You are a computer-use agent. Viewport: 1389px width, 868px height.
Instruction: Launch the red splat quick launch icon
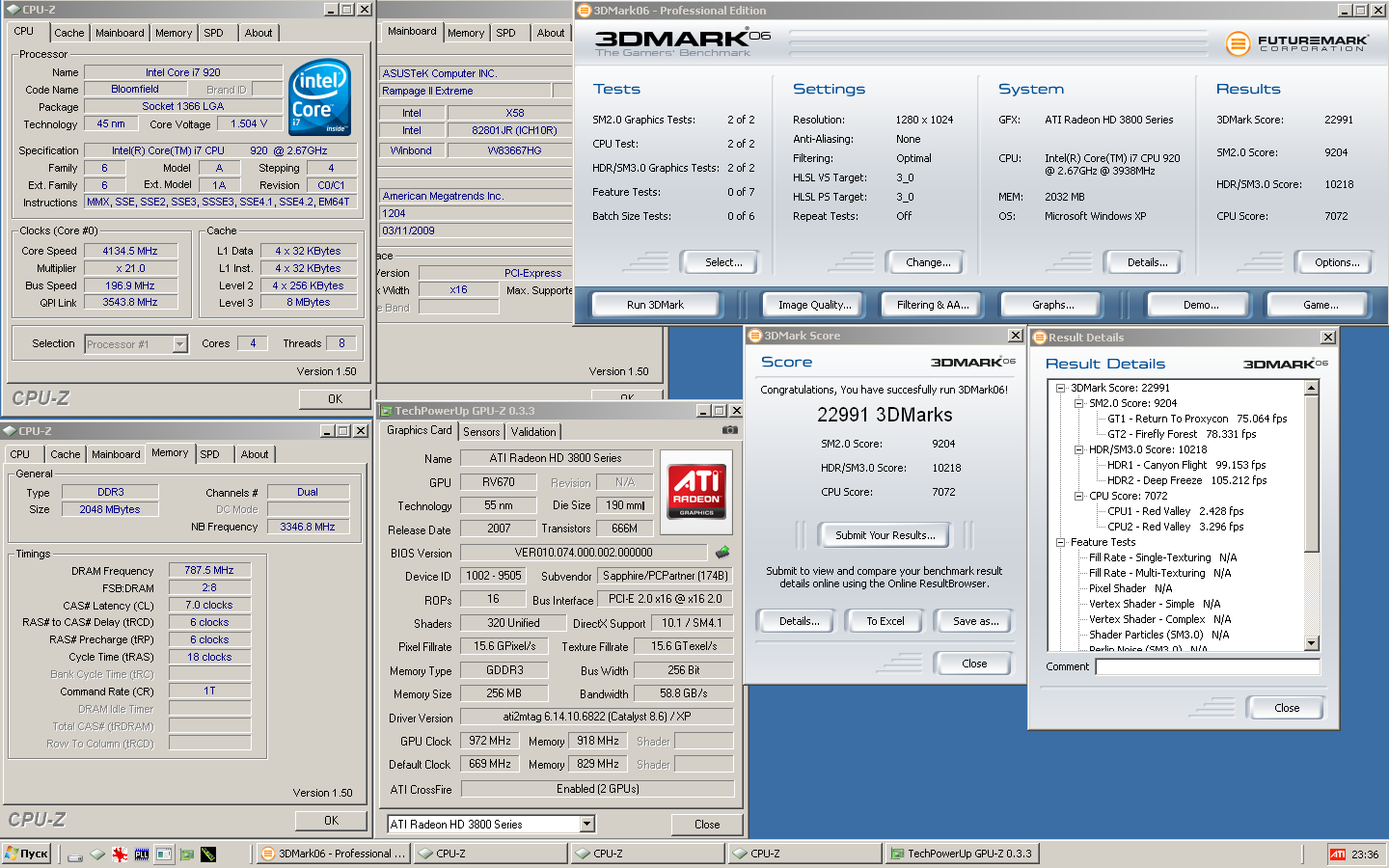[x=120, y=854]
